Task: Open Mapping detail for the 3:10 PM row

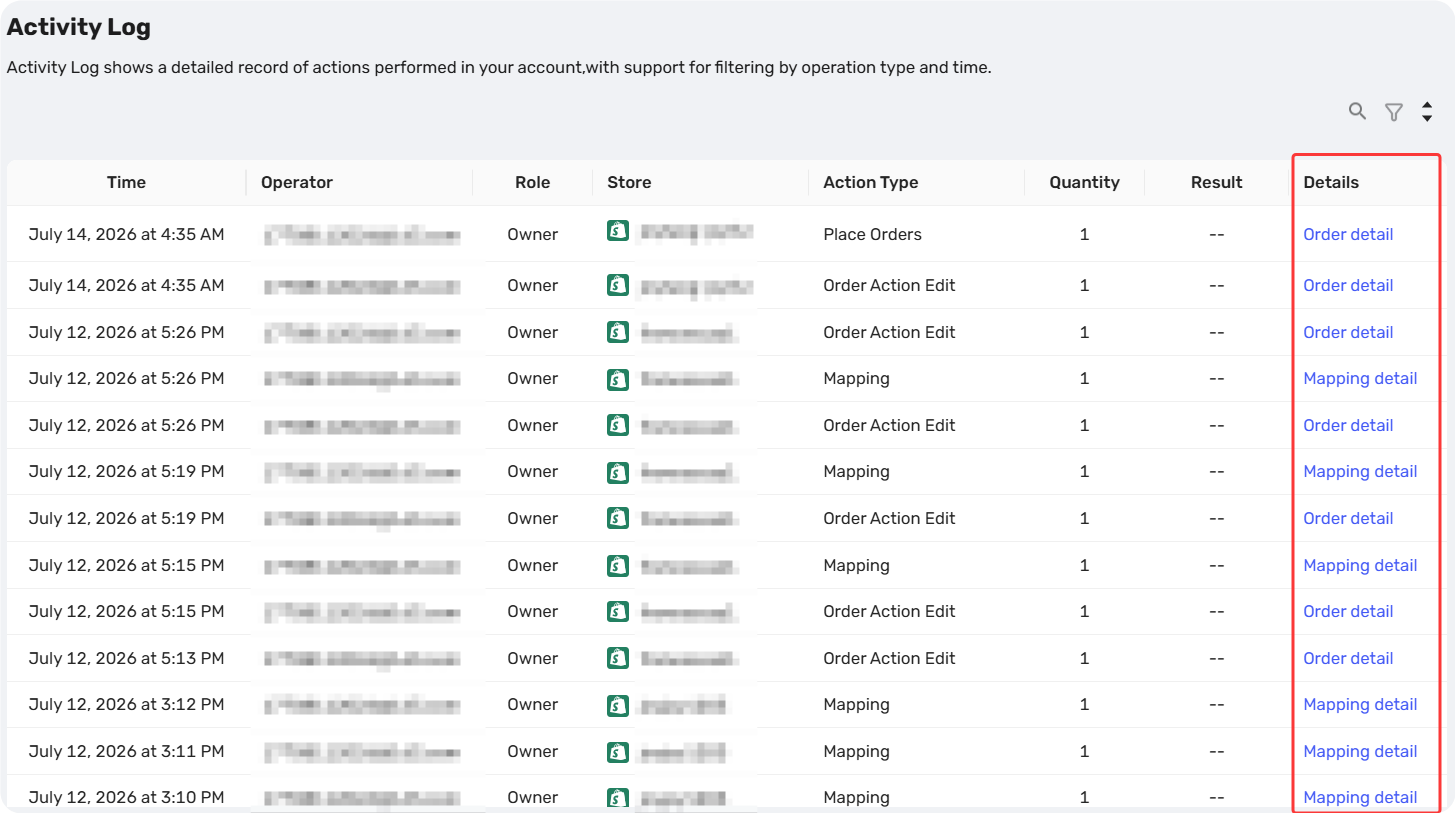Action: pos(1360,797)
